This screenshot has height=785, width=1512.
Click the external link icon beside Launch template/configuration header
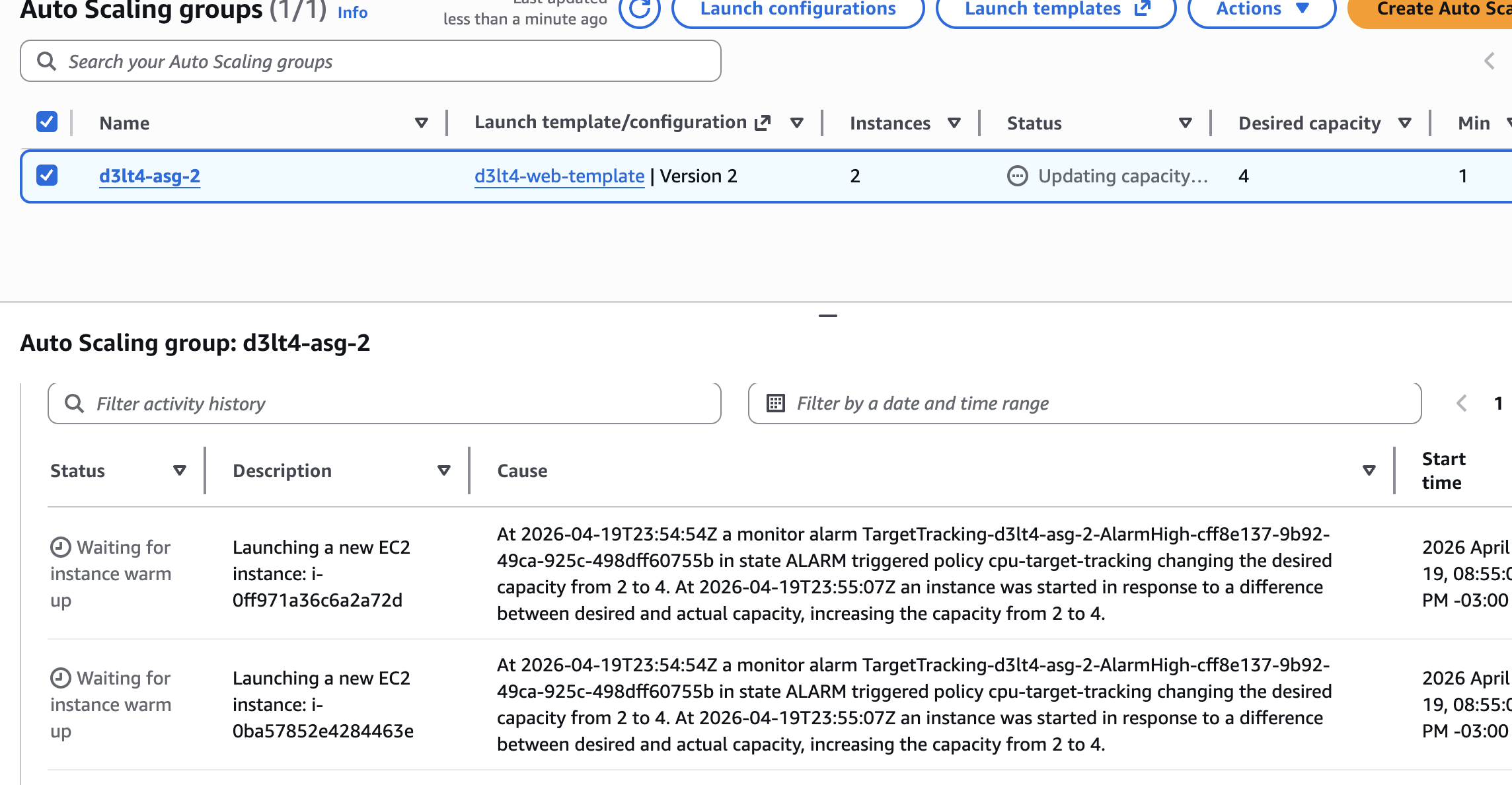point(763,122)
